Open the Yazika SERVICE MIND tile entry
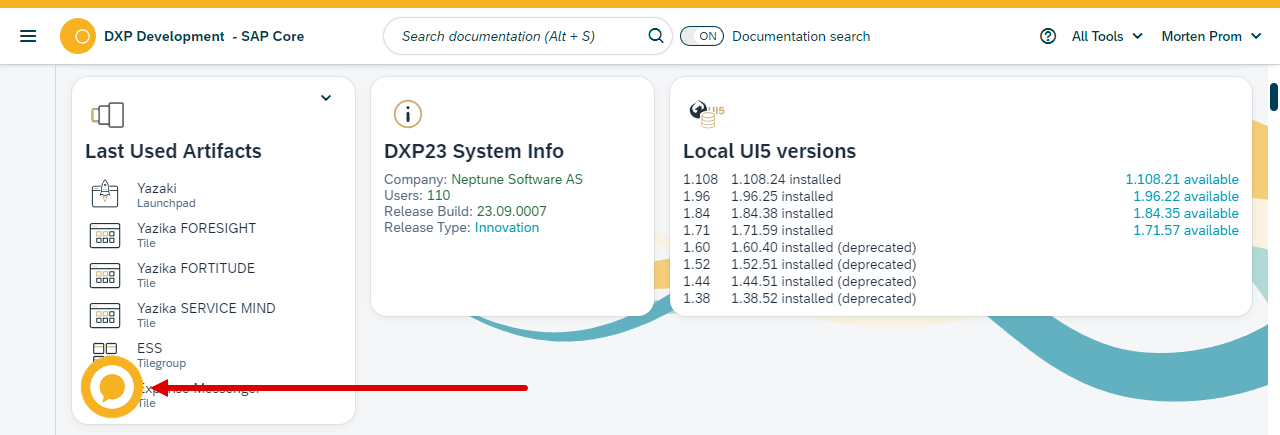The width and height of the screenshot is (1280, 435). pos(212,315)
